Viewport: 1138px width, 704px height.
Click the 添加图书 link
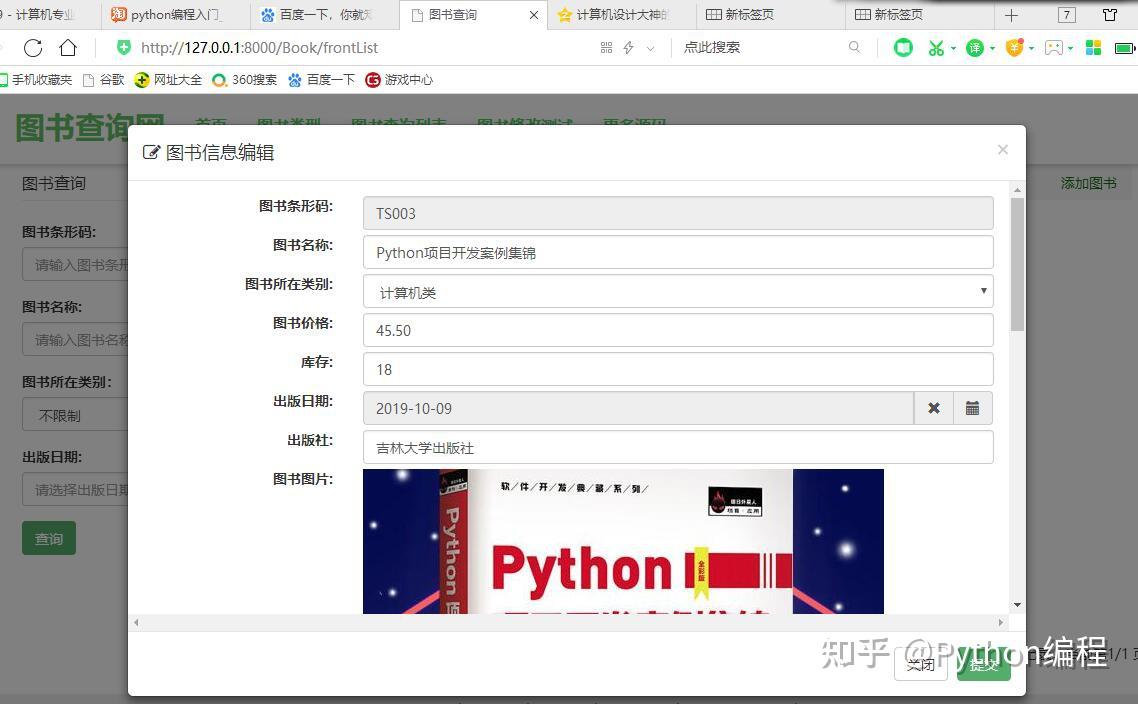coord(1088,183)
